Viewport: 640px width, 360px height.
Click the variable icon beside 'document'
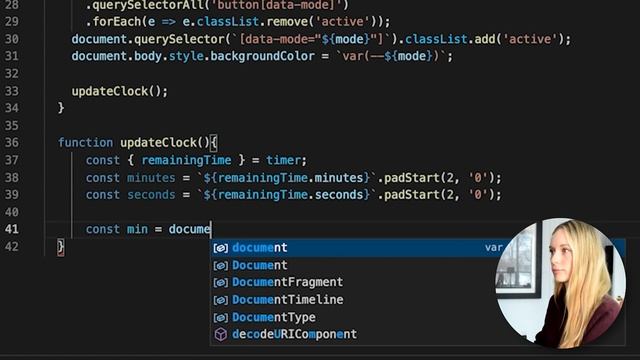point(221,248)
